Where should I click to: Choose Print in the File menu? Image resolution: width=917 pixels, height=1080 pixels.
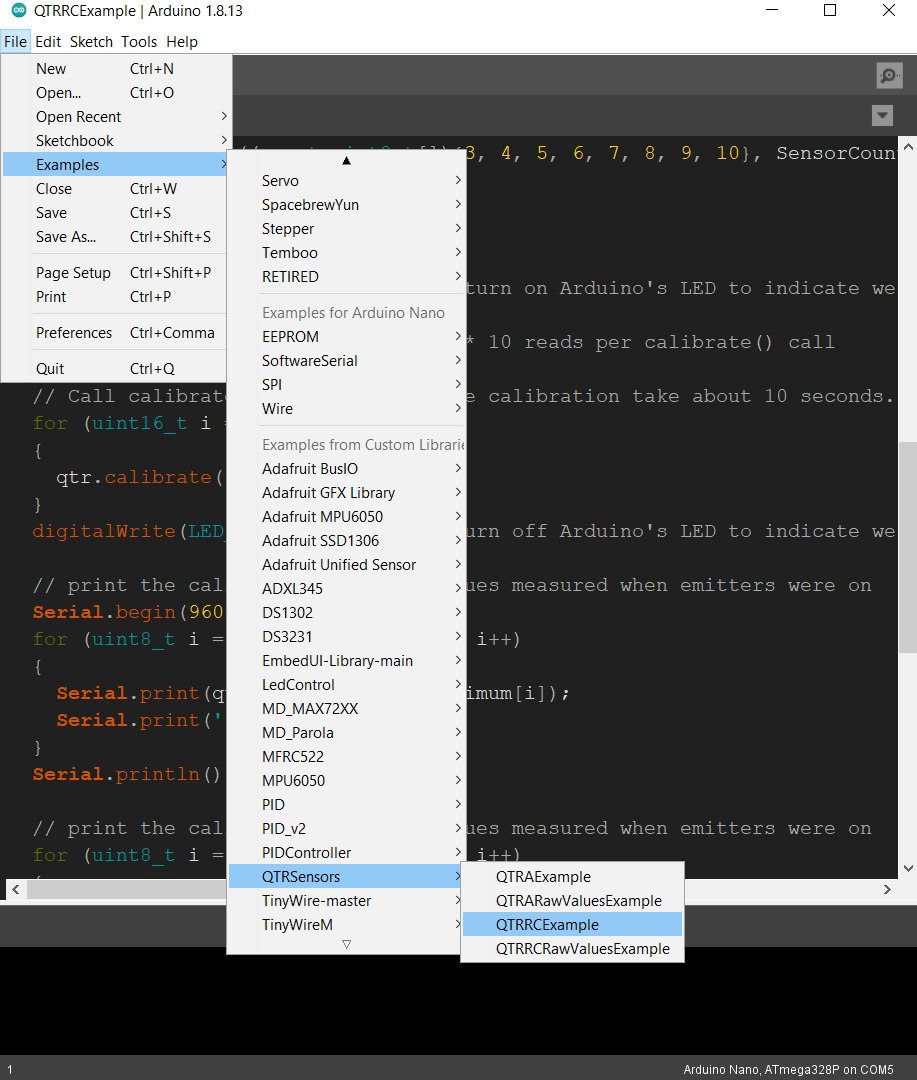click(x=116, y=297)
